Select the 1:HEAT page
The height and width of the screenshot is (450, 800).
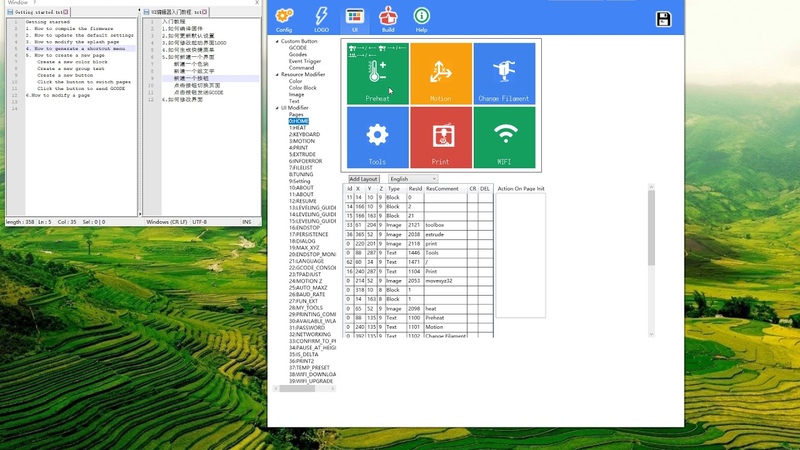click(x=298, y=128)
